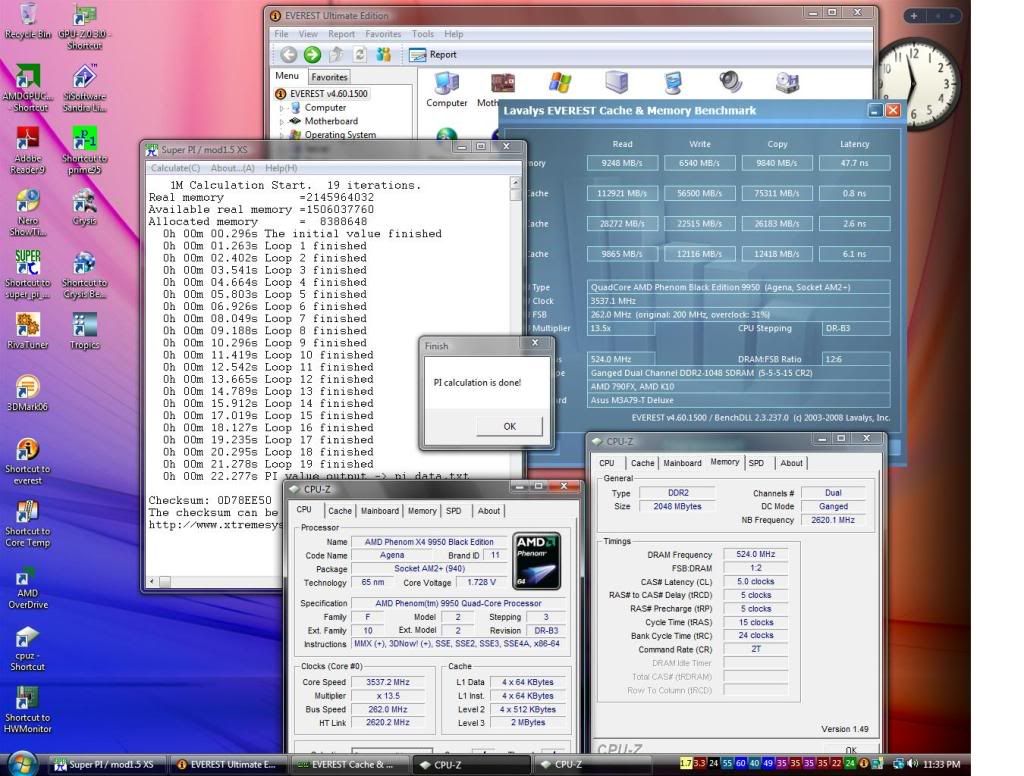Open SPD tab in CPU-Z Memory window
The height and width of the screenshot is (776, 1024).
pos(756,463)
